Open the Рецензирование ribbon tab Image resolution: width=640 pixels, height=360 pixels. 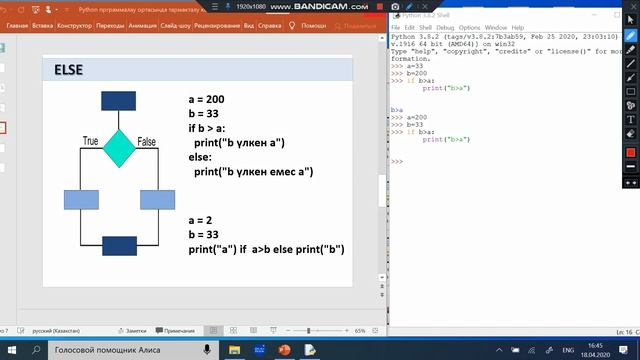(x=217, y=25)
